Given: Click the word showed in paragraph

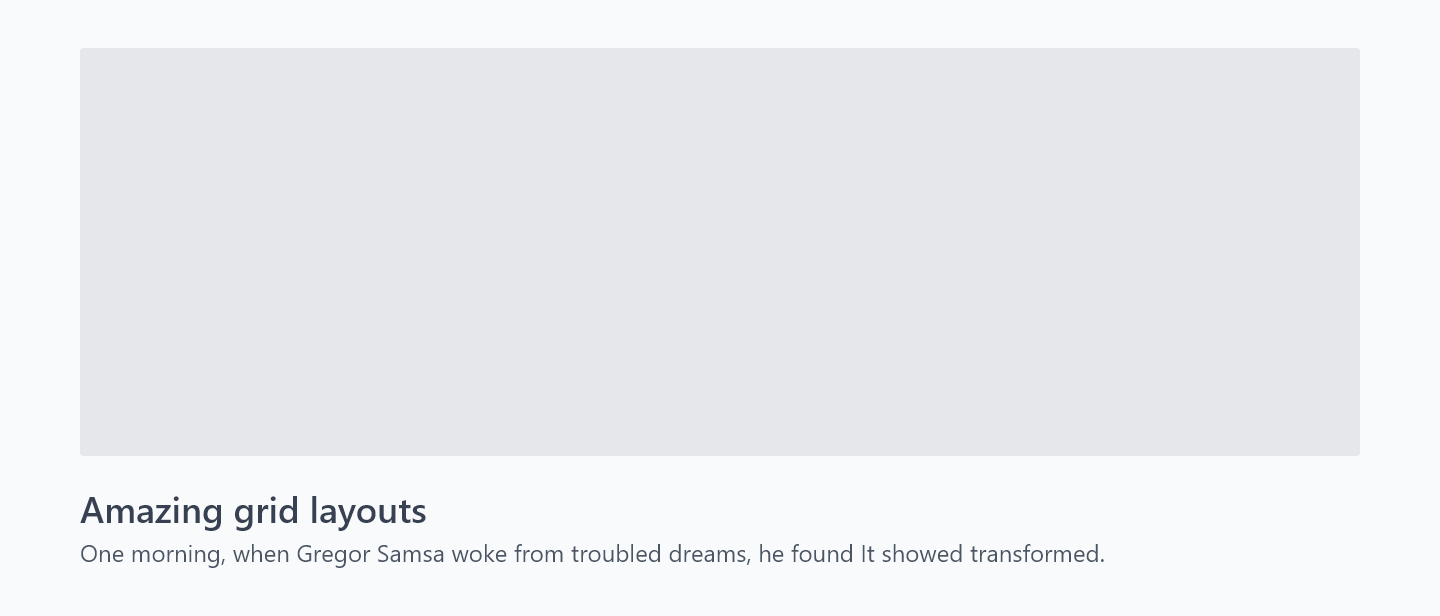Looking at the screenshot, I should tap(922, 554).
